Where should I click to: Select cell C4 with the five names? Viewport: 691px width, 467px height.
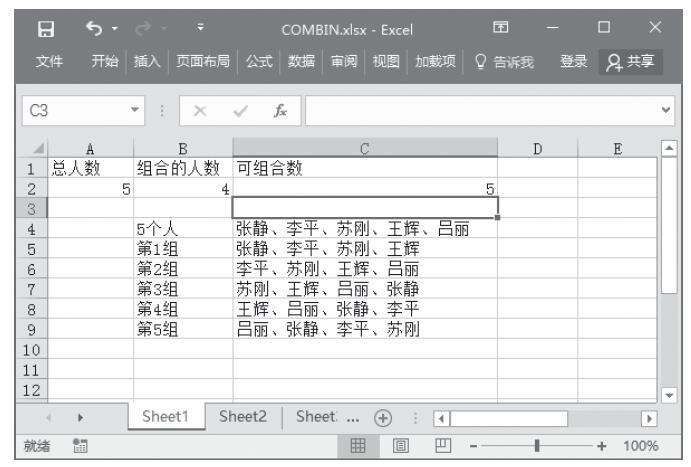(364, 229)
